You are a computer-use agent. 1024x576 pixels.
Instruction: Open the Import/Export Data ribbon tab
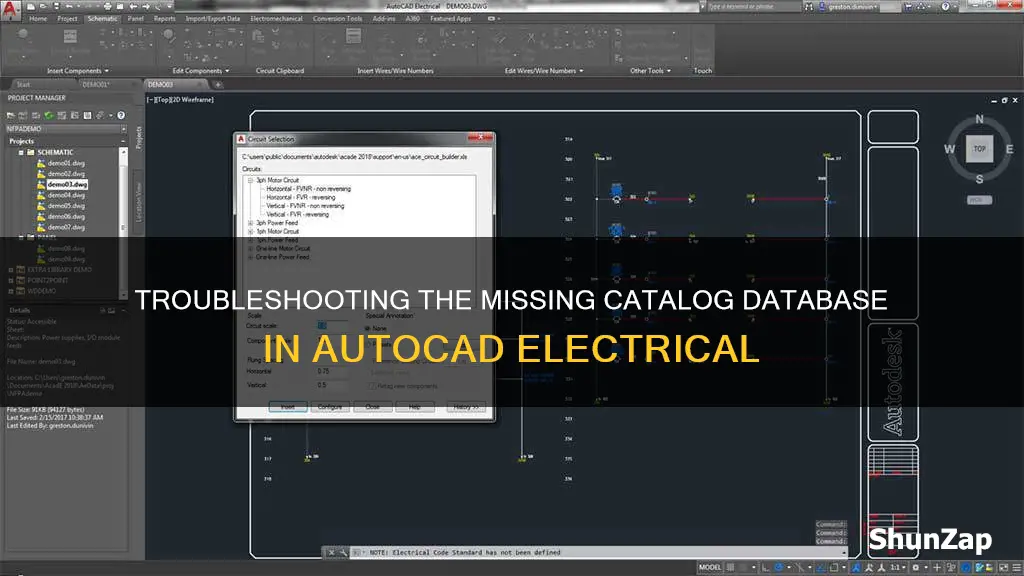(212, 19)
